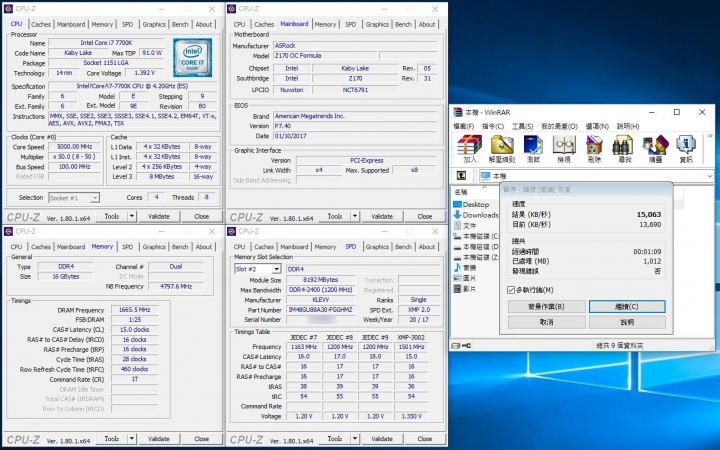The height and width of the screenshot is (450, 720).
Task: Switch to Caches tab in CPU window
Action: point(41,24)
